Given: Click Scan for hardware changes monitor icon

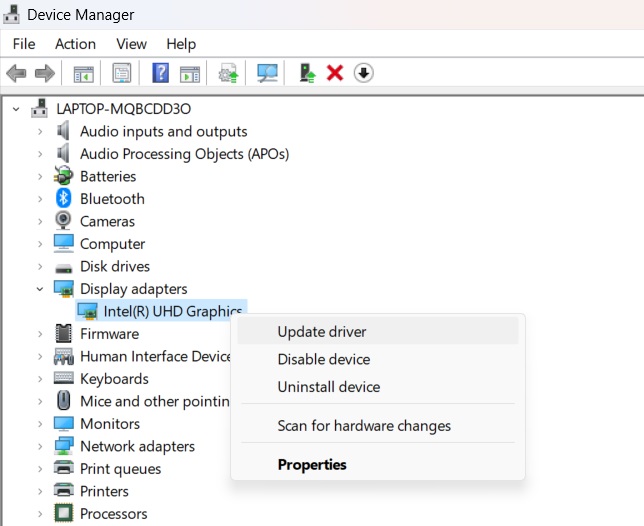Looking at the screenshot, I should (267, 73).
